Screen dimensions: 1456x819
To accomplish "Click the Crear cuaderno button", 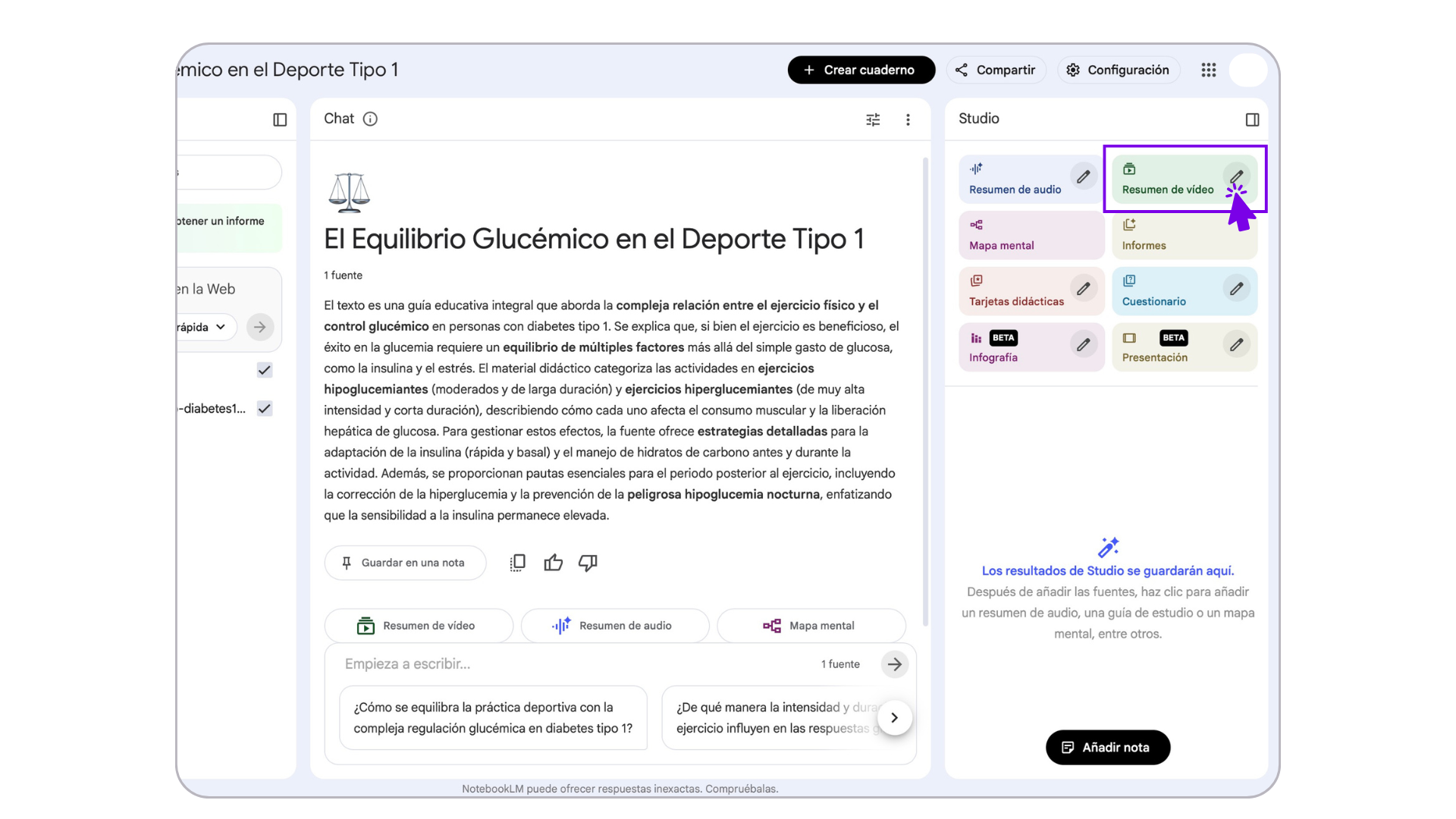I will click(x=861, y=70).
